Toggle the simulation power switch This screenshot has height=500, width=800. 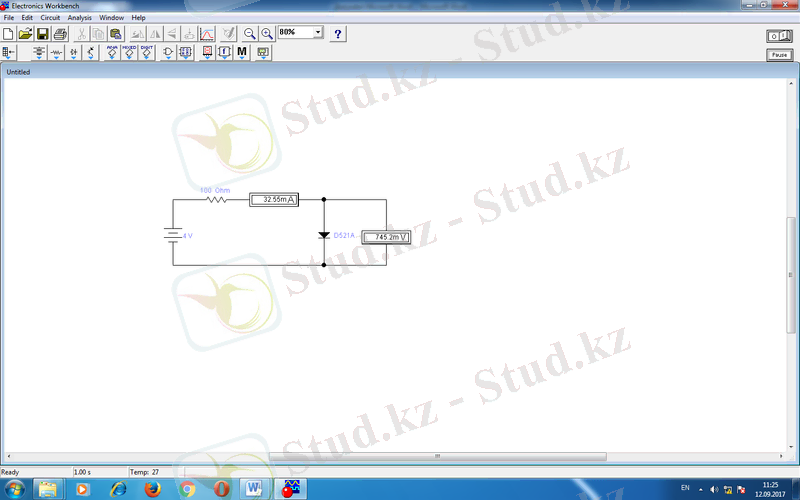[x=780, y=36]
